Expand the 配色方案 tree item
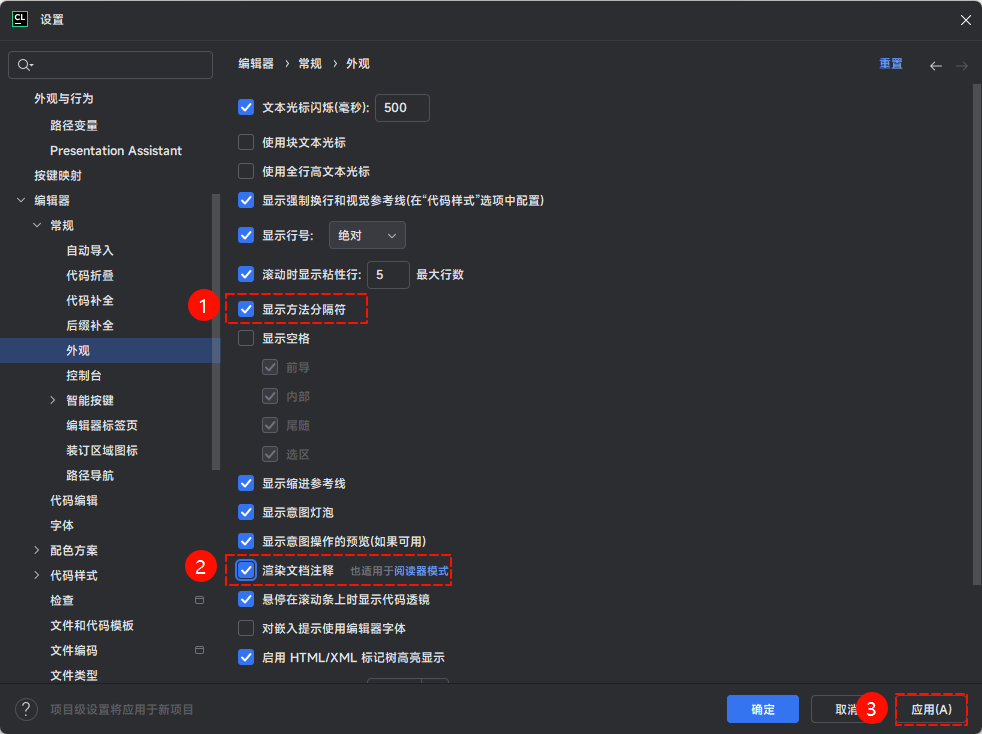Viewport: 982px width, 734px height. (x=37, y=549)
